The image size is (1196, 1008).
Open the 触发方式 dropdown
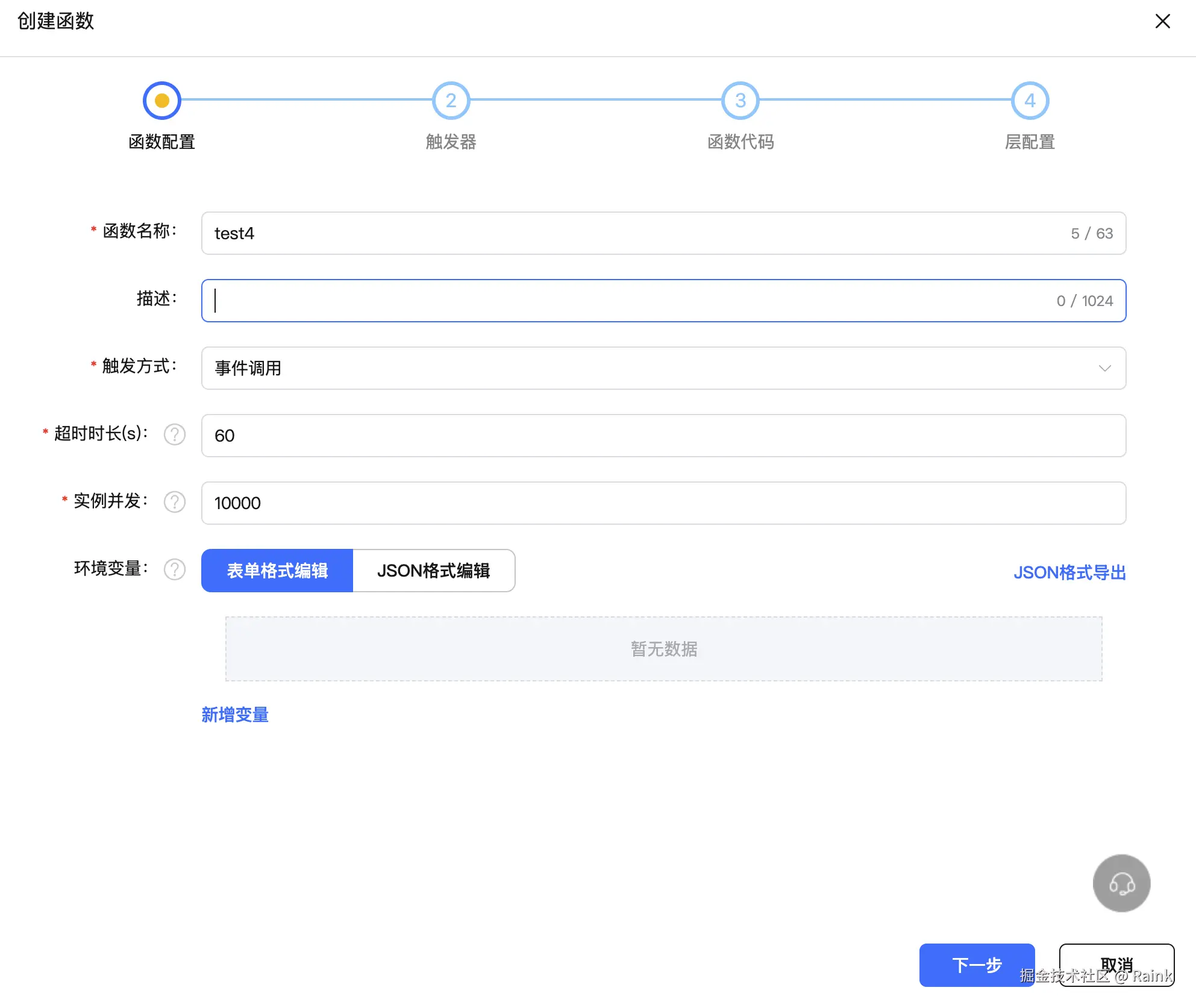pyautogui.click(x=663, y=368)
